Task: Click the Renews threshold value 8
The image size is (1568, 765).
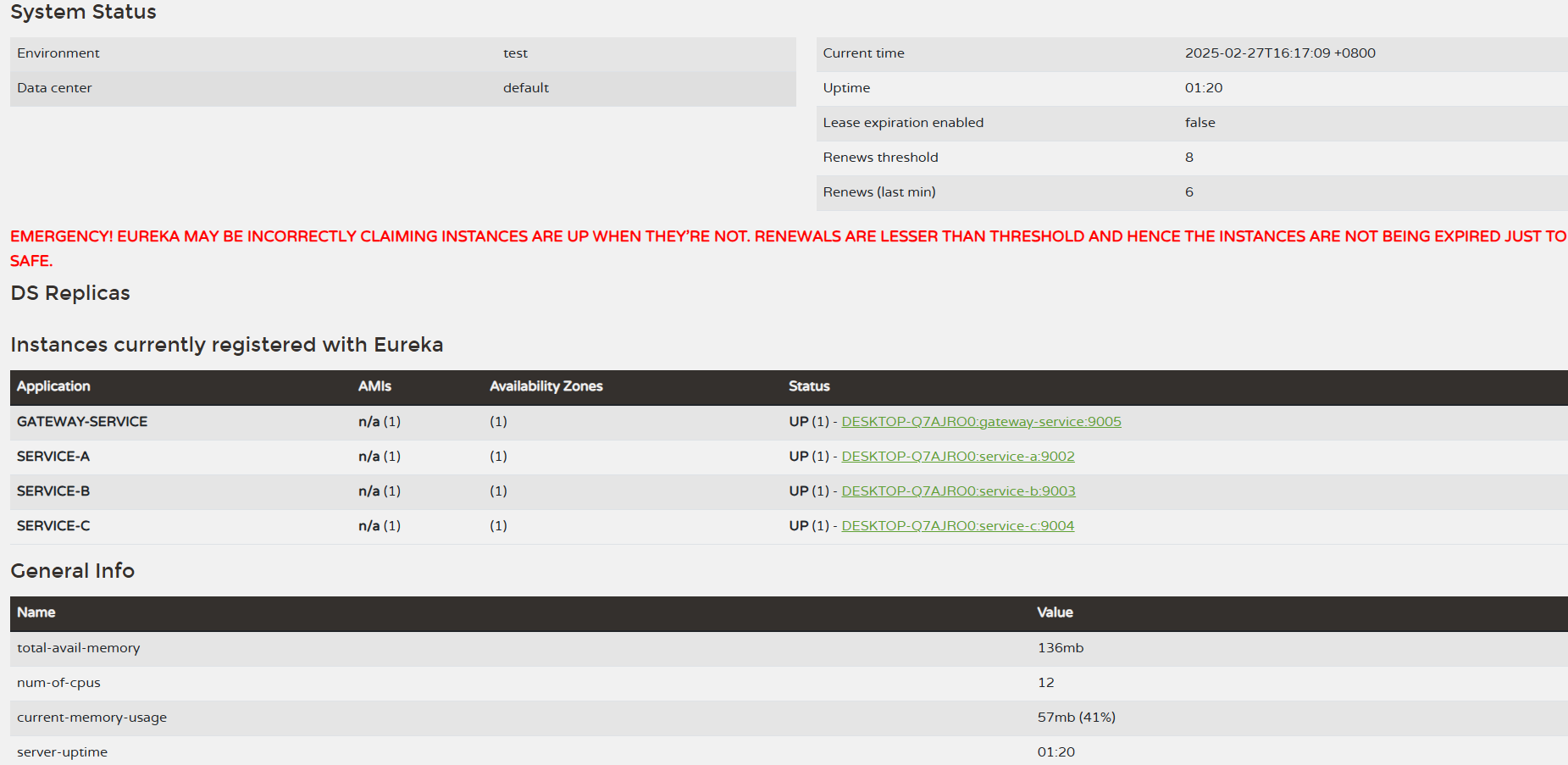Action: pos(1189,158)
